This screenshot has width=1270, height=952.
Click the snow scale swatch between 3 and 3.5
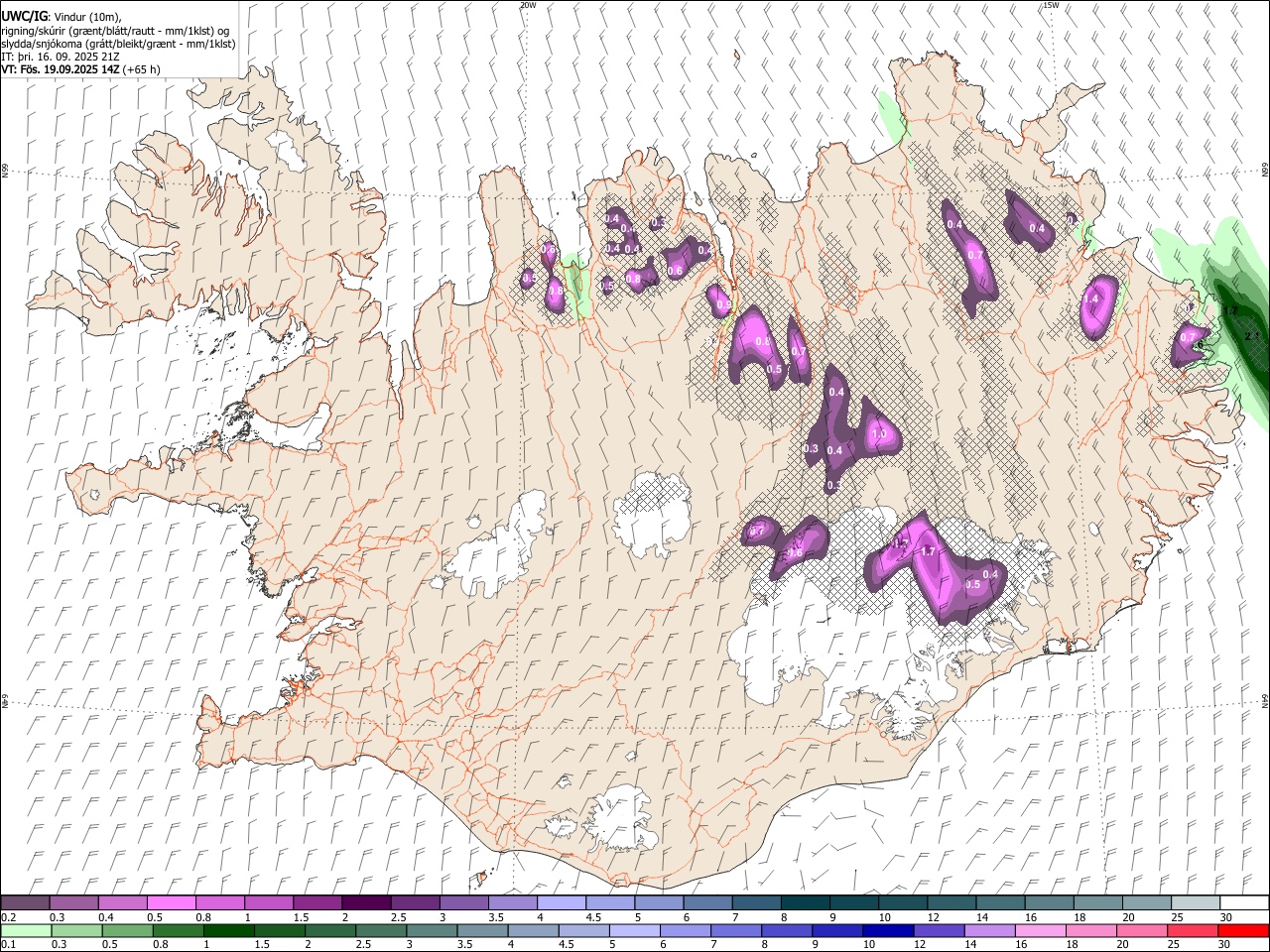[x=463, y=902]
